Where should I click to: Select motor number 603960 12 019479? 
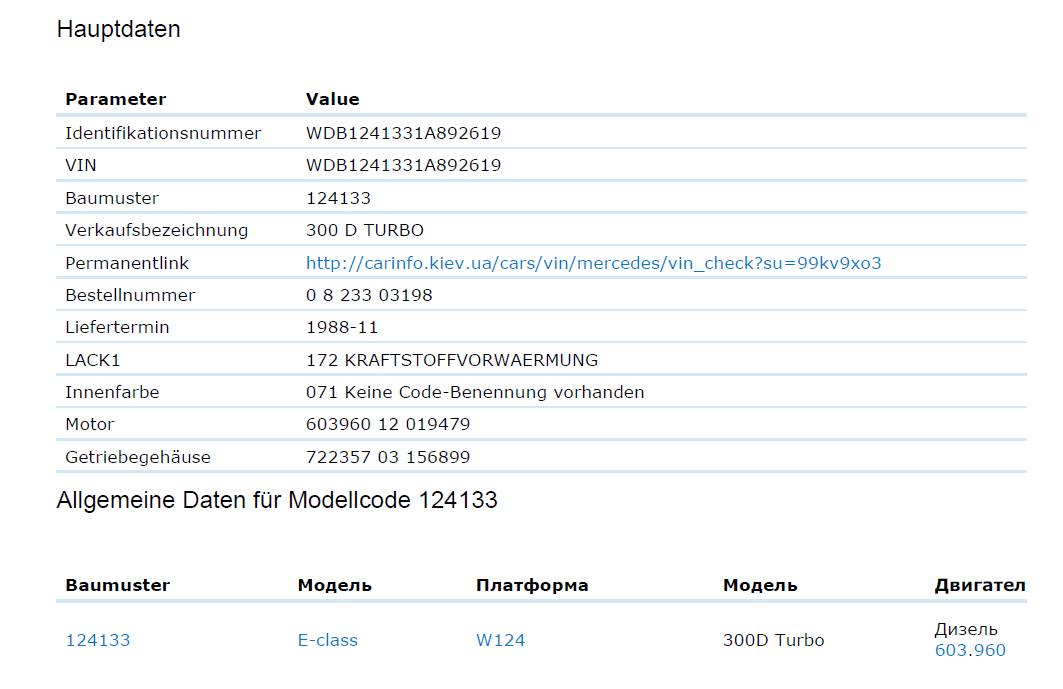pyautogui.click(x=388, y=425)
